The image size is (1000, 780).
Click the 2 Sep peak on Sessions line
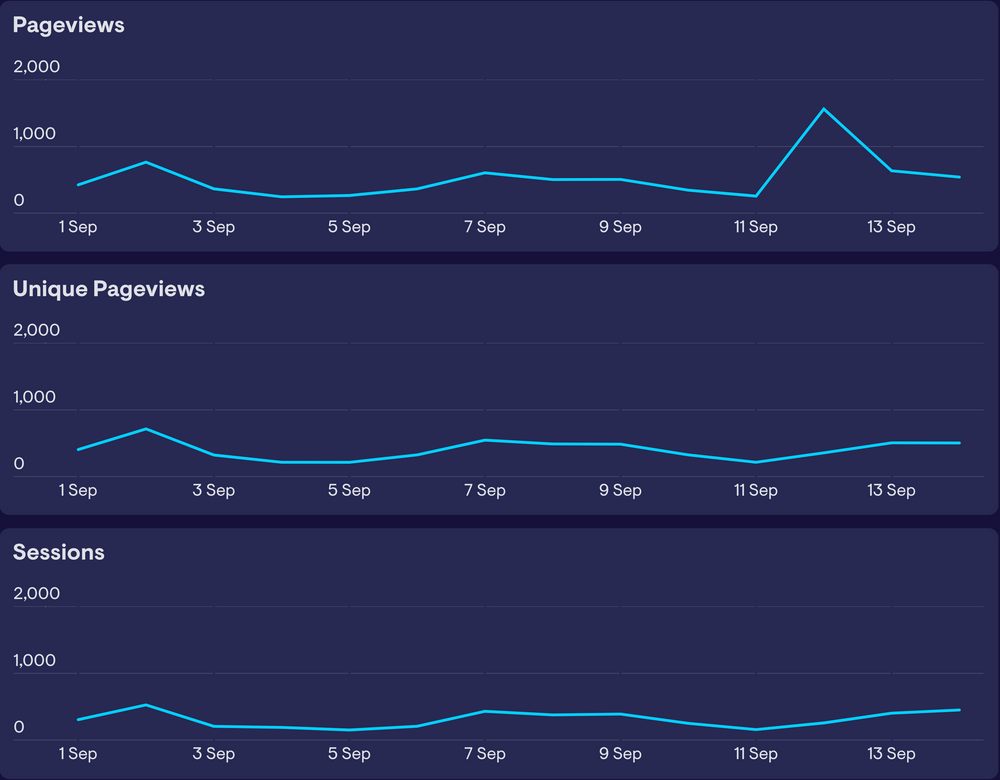[x=146, y=704]
